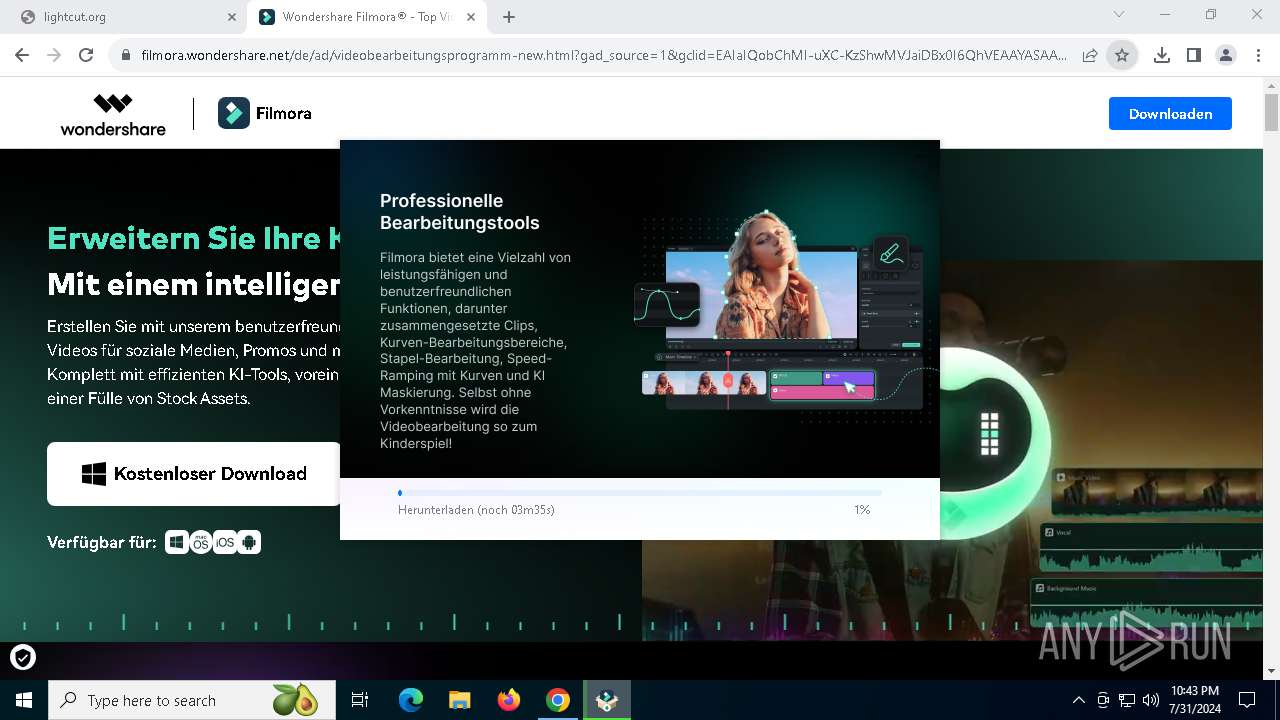This screenshot has height=720, width=1280.
Task: Open Google Chrome from taskbar
Action: tap(558, 700)
